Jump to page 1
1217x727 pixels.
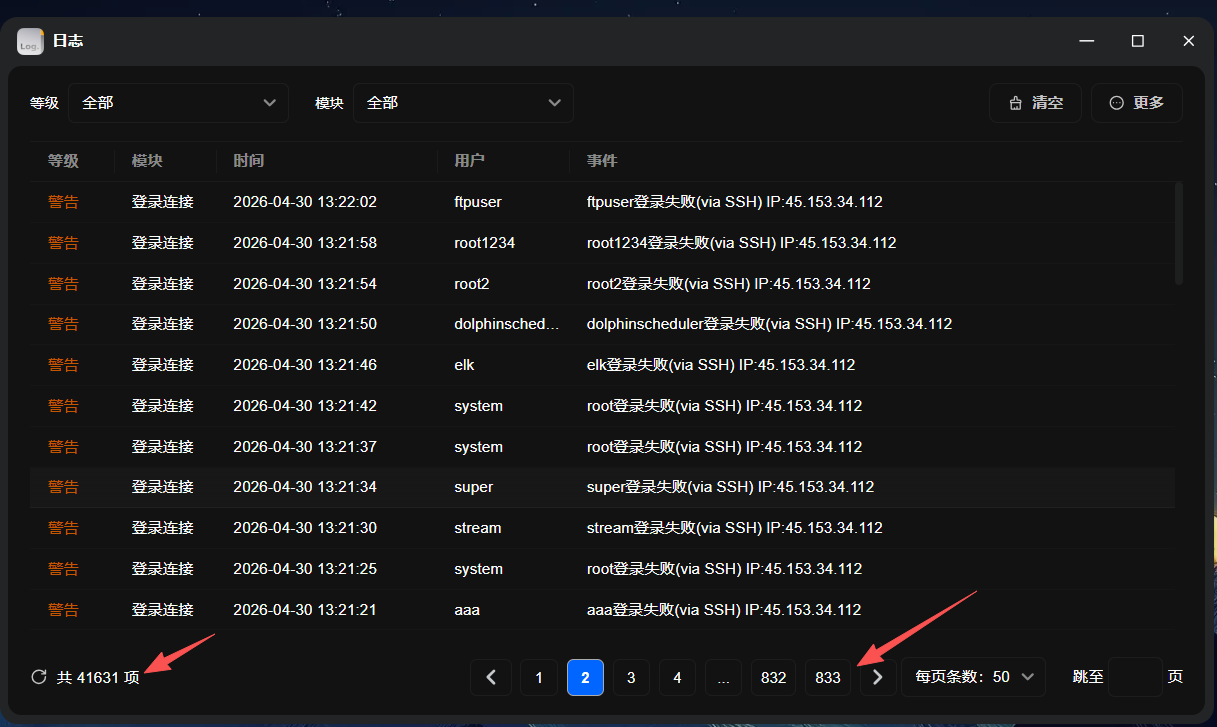coord(539,677)
